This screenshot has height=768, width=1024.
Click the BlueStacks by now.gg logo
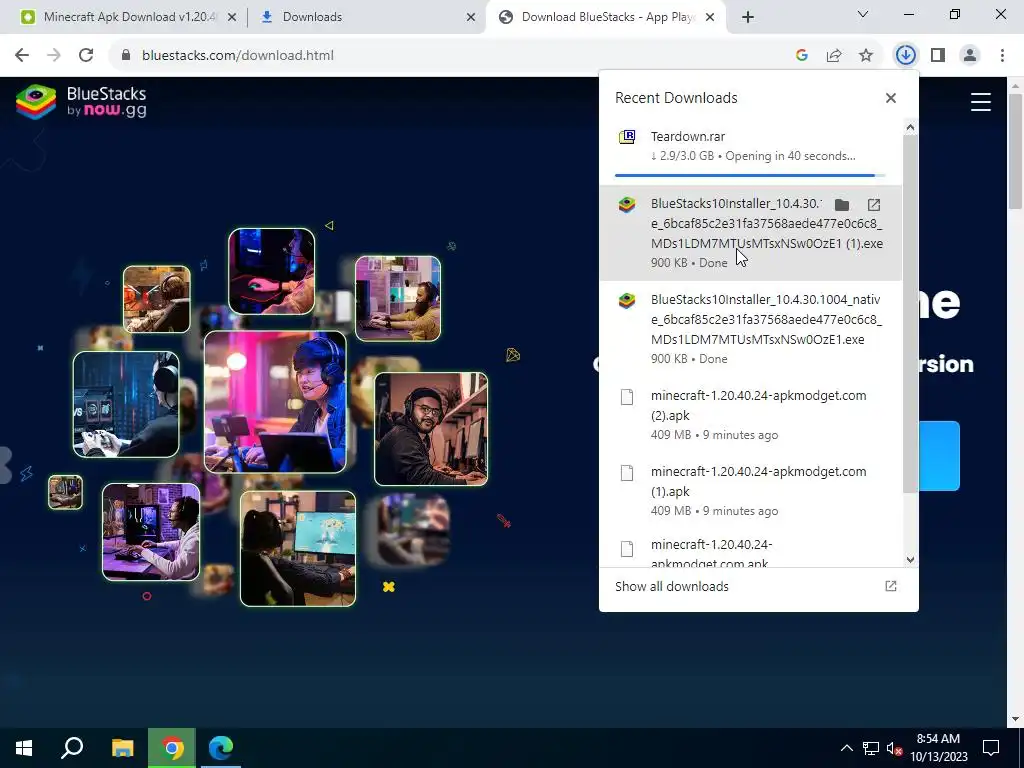point(82,102)
